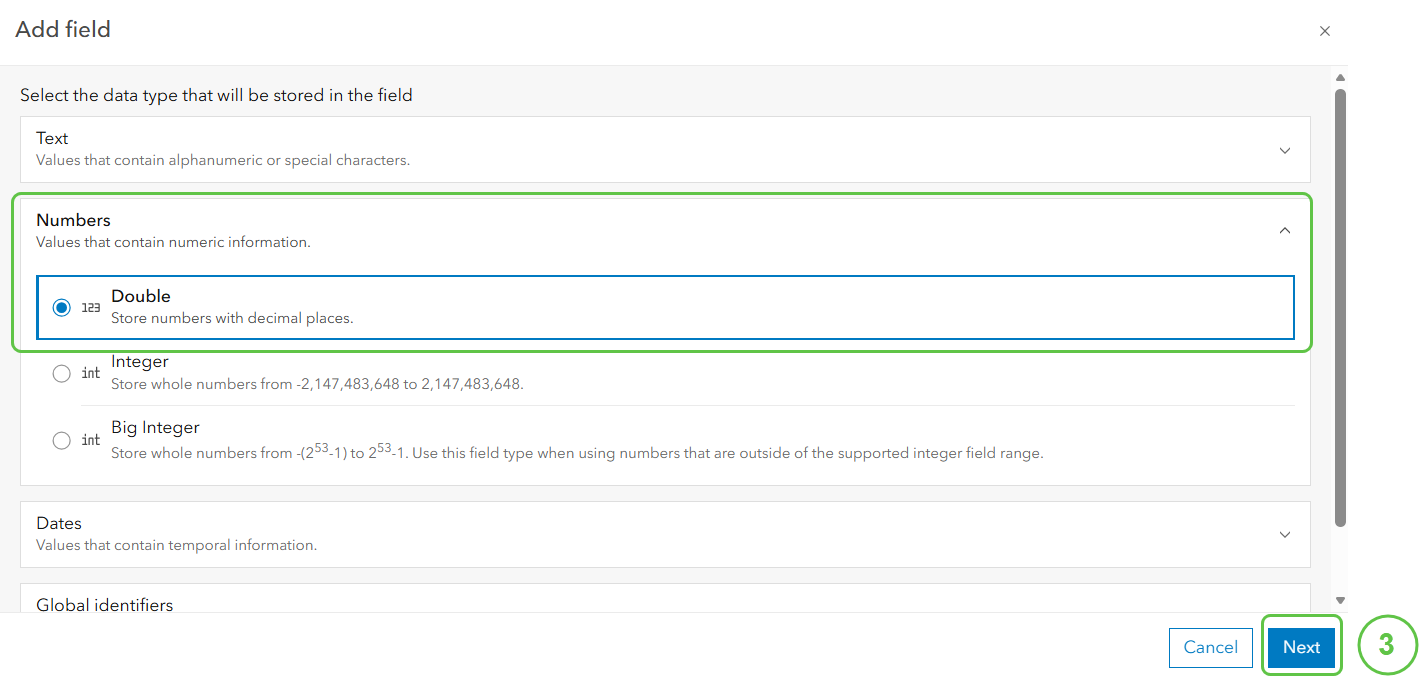Select the Integer radio button
1421x678 pixels.
62,373
